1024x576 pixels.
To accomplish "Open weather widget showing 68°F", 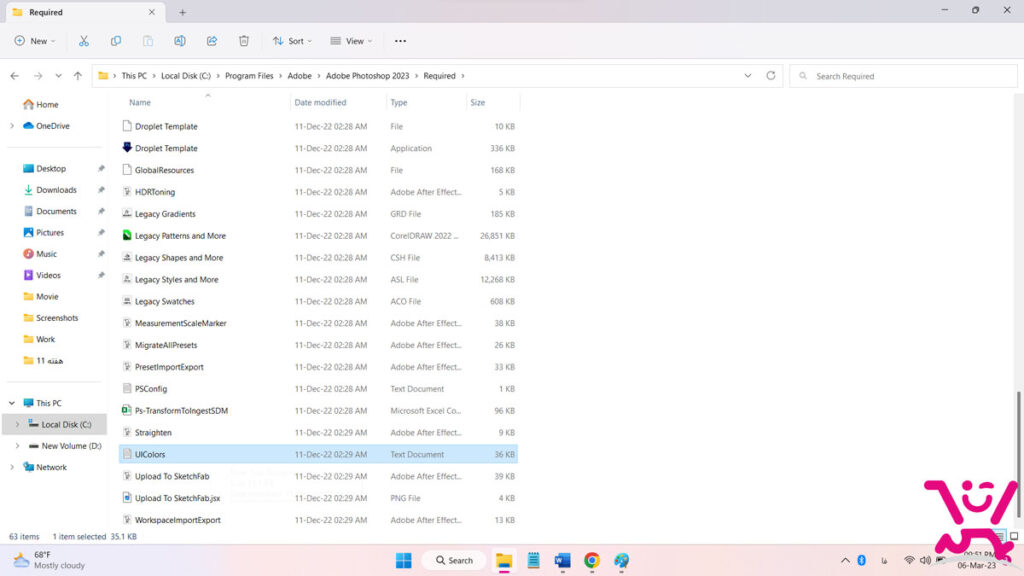I will (x=49, y=560).
